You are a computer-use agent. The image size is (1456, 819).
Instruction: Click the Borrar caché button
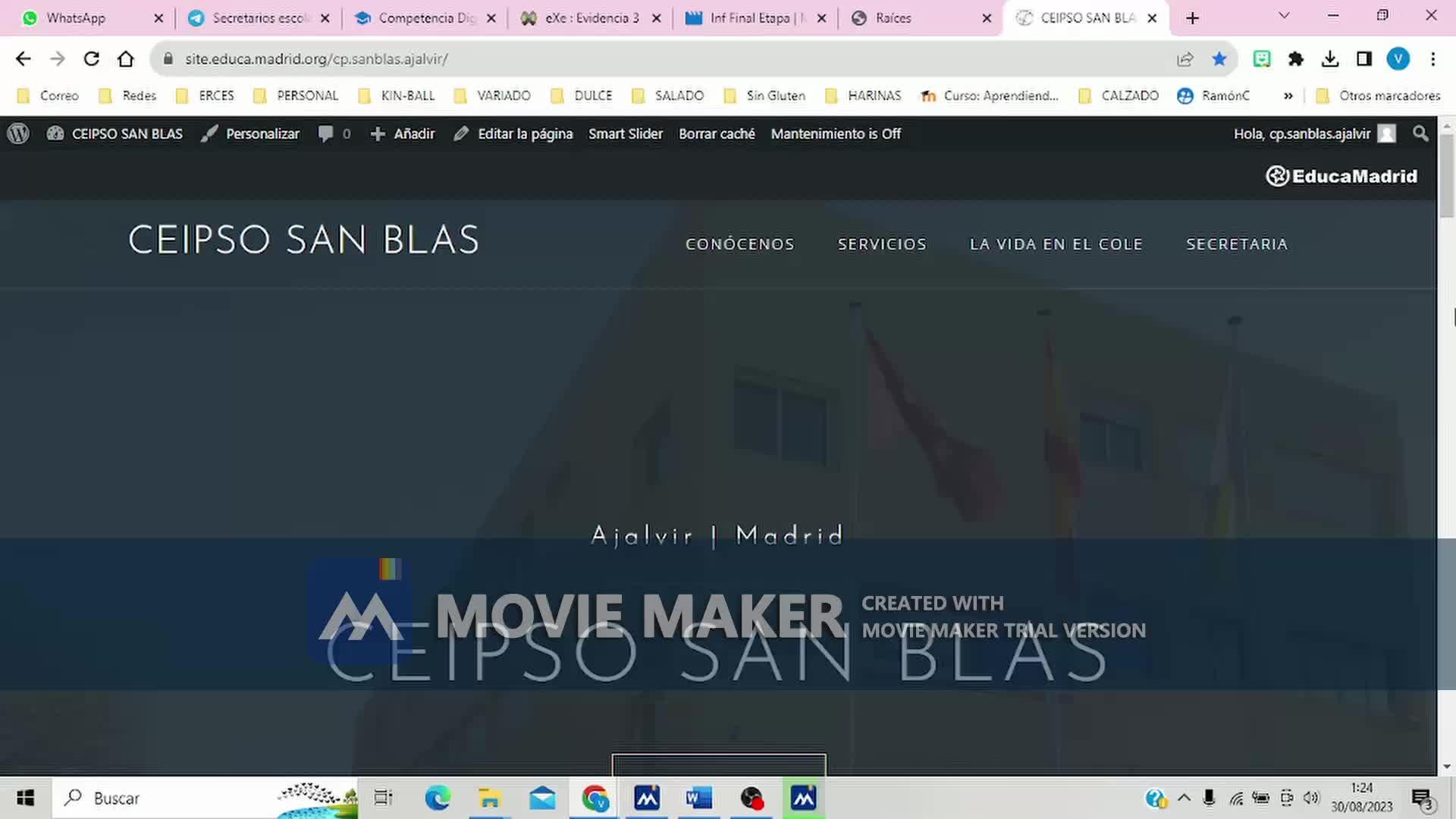tap(717, 133)
